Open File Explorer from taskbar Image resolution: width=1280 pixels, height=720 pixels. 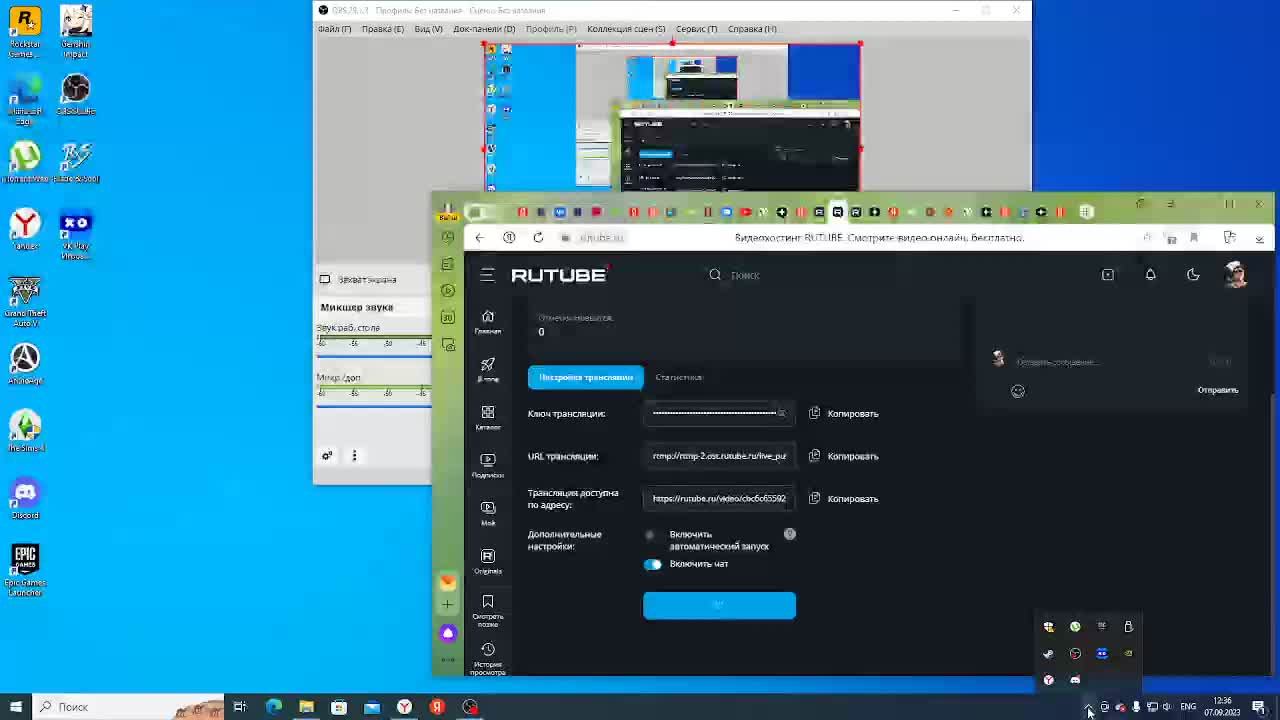click(306, 707)
